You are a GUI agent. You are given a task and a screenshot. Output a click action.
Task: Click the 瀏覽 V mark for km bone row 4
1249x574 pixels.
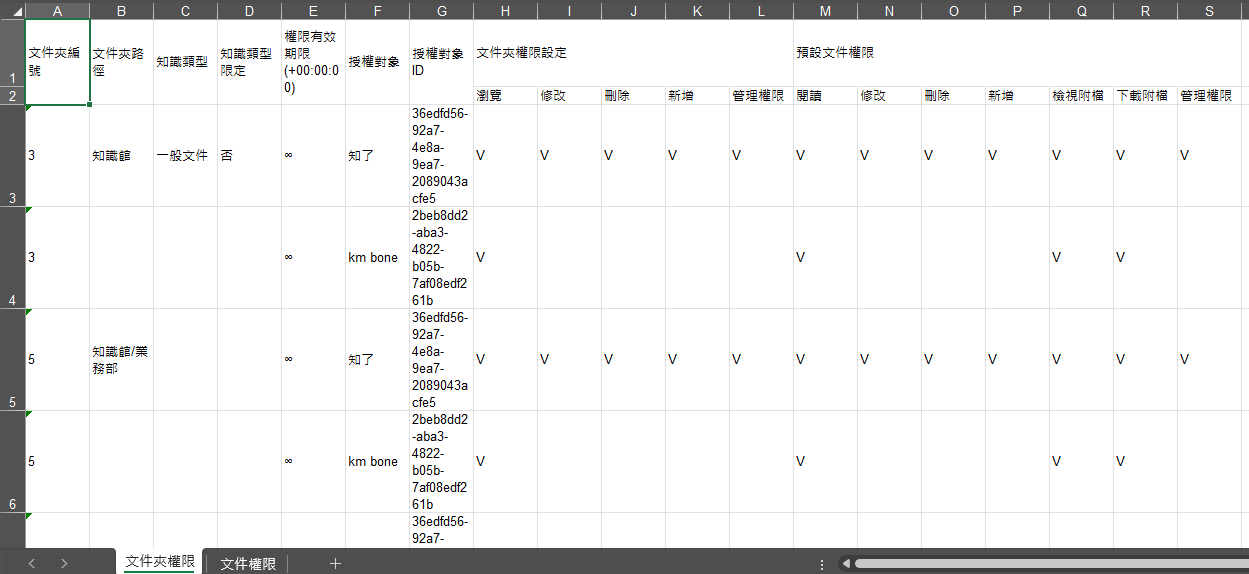point(481,258)
